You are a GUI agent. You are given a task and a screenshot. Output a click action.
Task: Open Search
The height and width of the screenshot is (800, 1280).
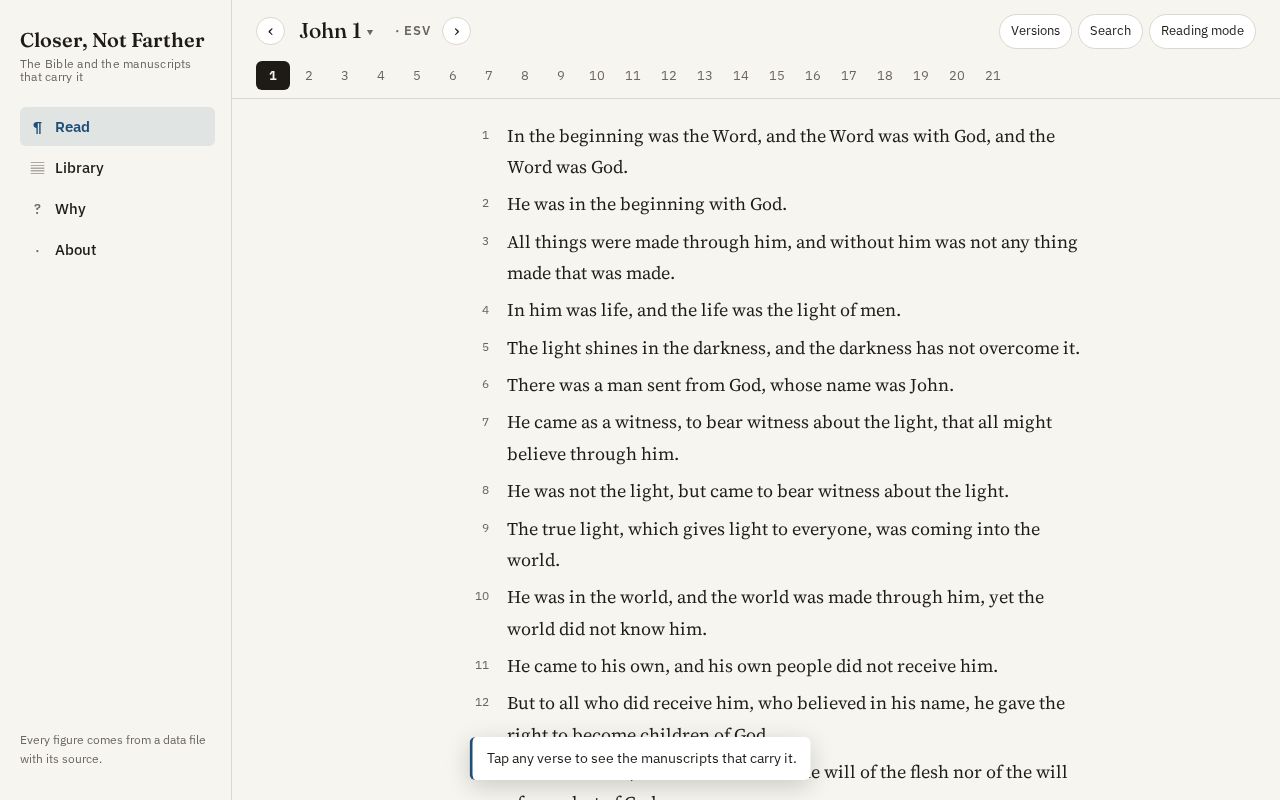tap(1110, 31)
